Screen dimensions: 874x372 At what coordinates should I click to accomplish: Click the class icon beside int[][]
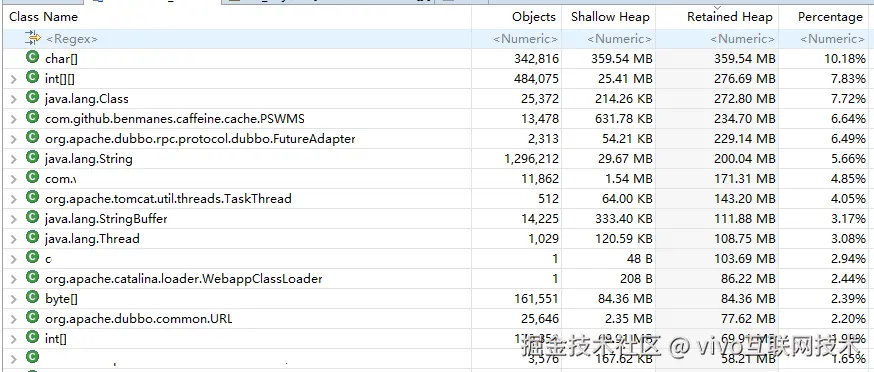click(x=32, y=78)
